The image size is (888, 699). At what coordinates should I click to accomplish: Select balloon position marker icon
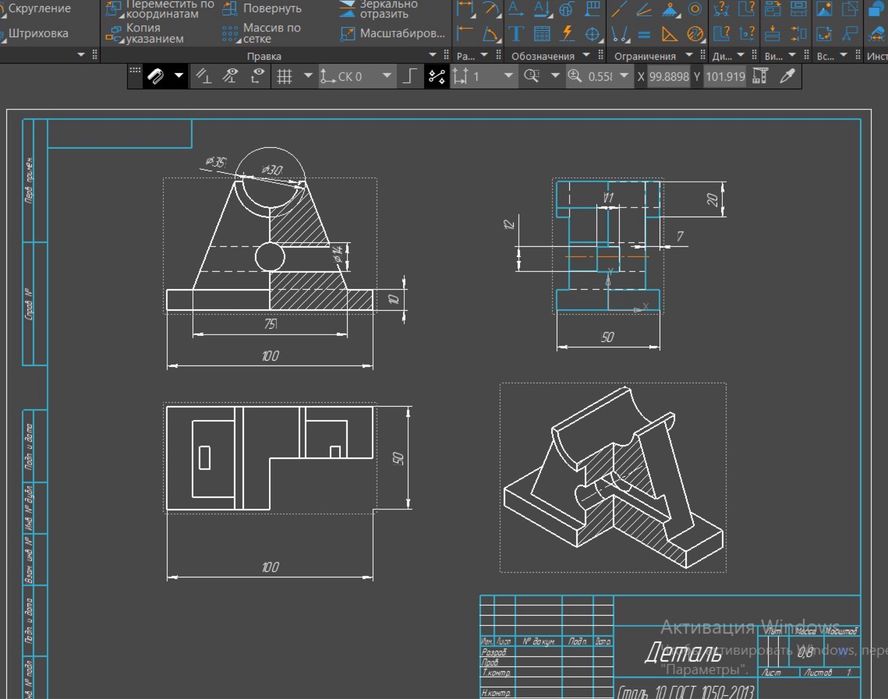(567, 8)
